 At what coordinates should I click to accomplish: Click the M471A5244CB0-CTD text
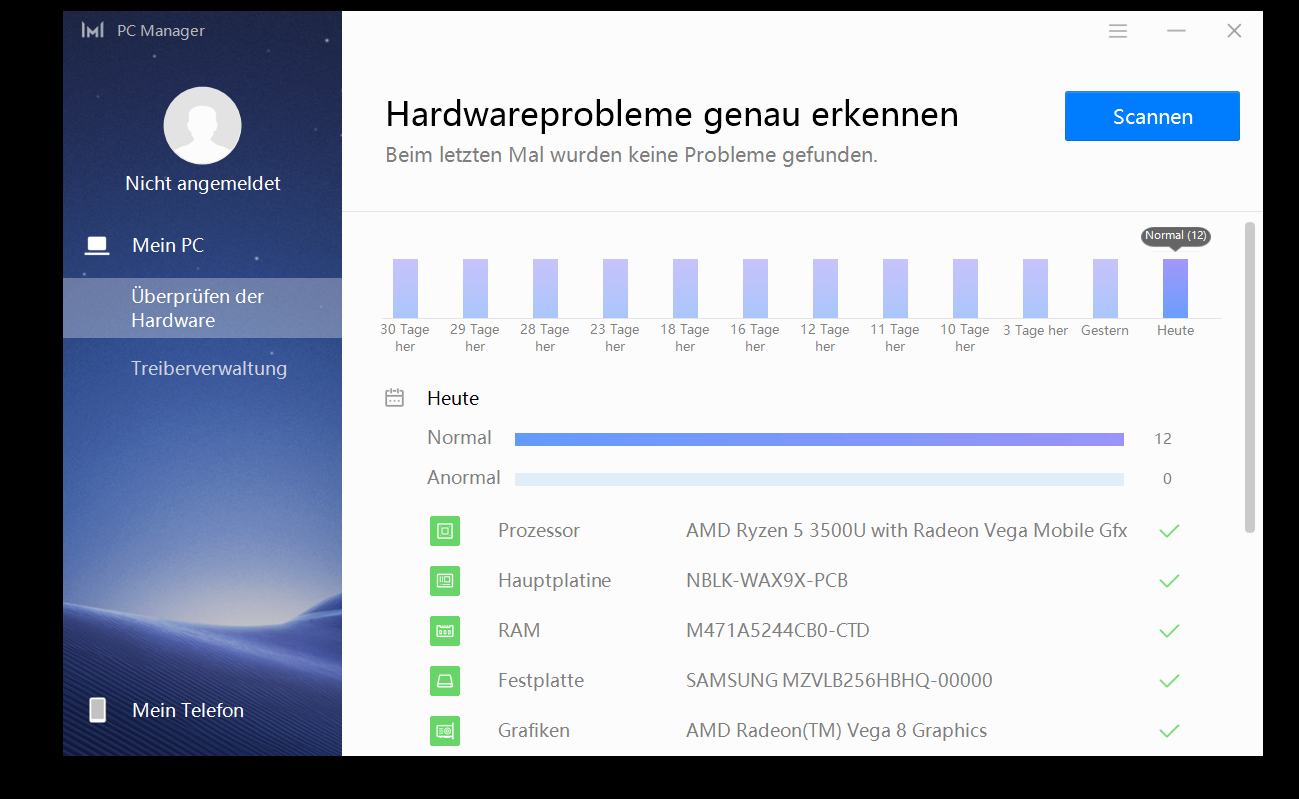click(778, 631)
